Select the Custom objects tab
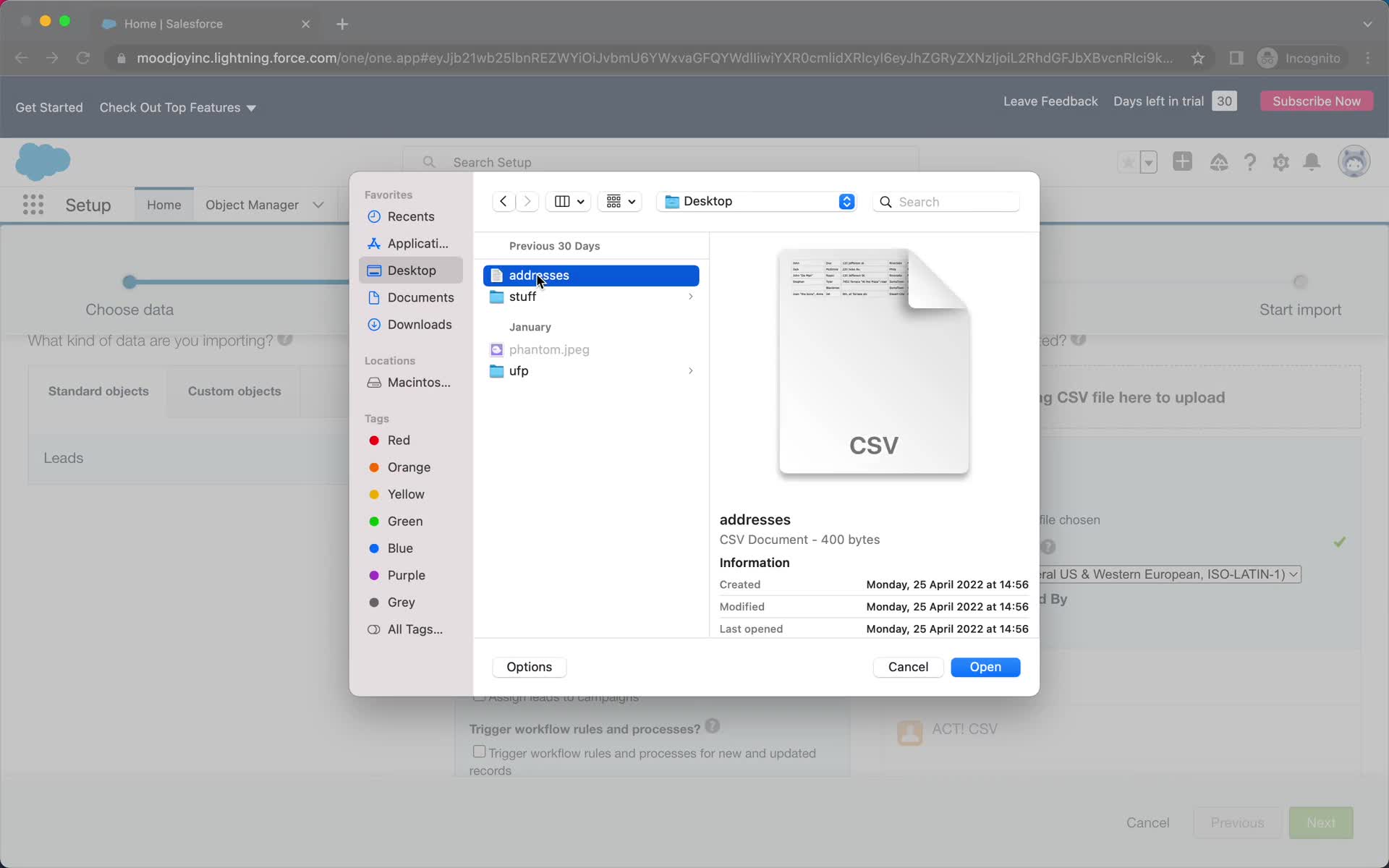The width and height of the screenshot is (1389, 868). click(234, 391)
